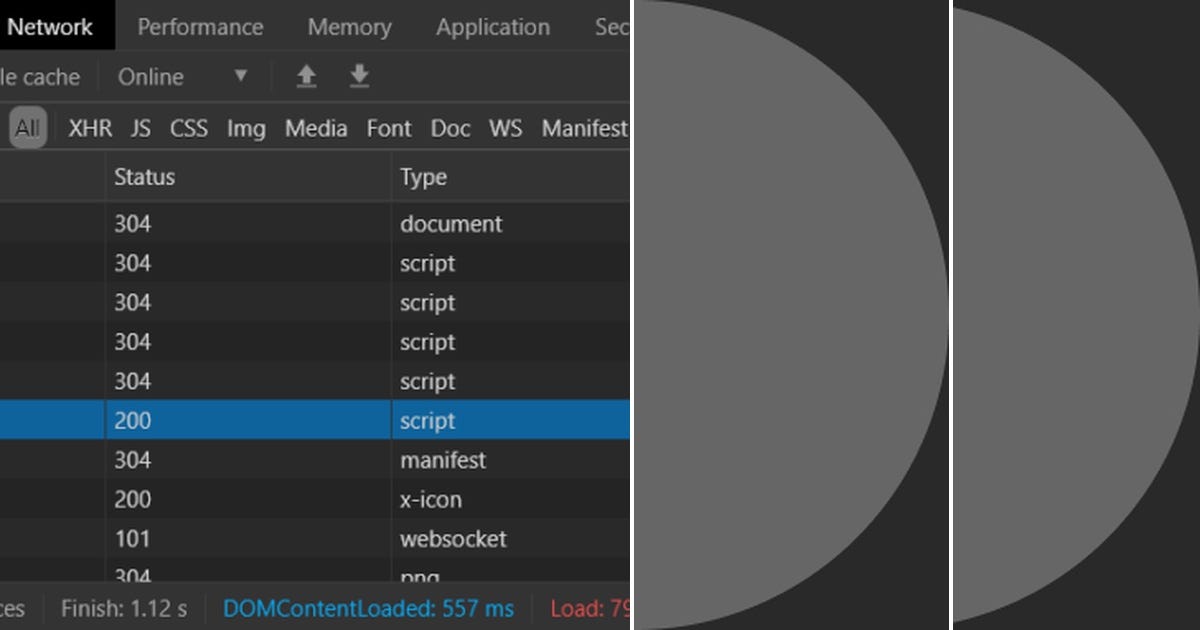Image resolution: width=1200 pixels, height=630 pixels.
Task: Click the Import HAR file icon
Action: pos(306,76)
